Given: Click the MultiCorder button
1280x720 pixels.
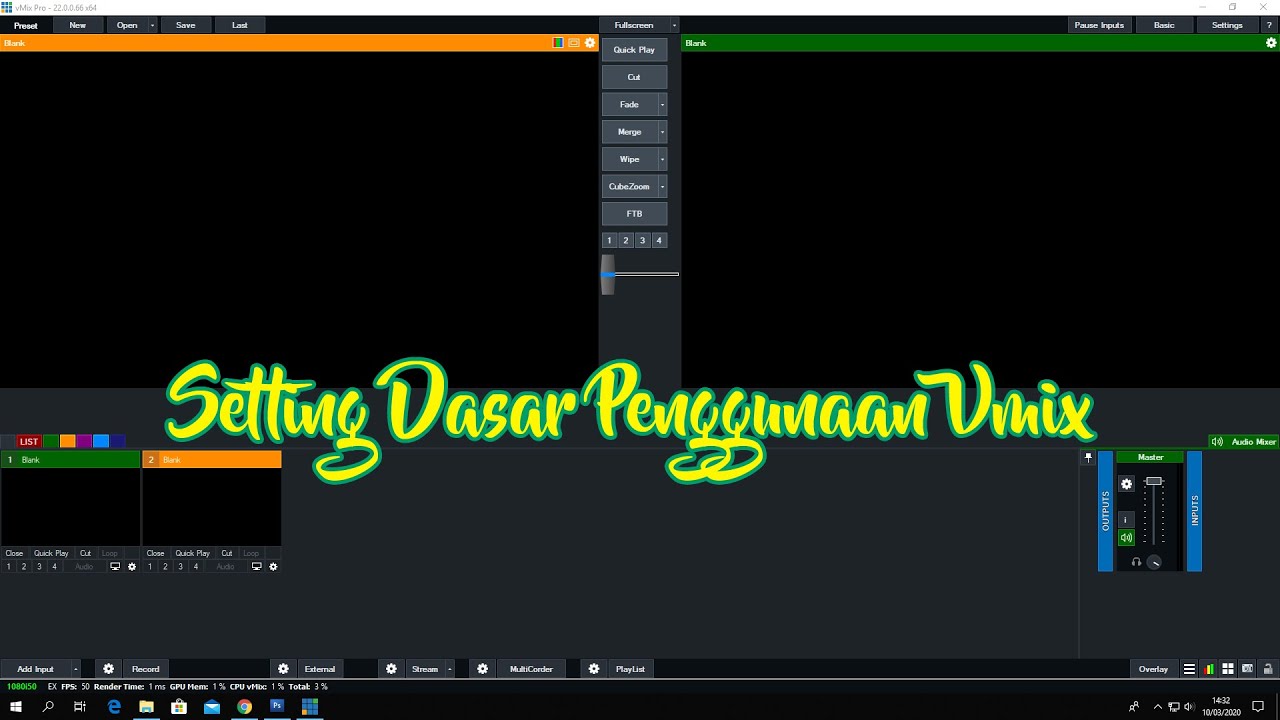Looking at the screenshot, I should pos(531,669).
